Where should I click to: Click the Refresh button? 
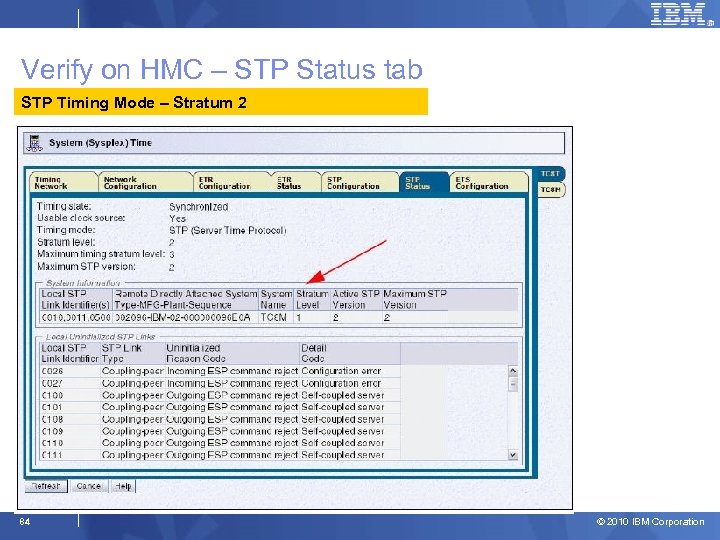[46, 486]
